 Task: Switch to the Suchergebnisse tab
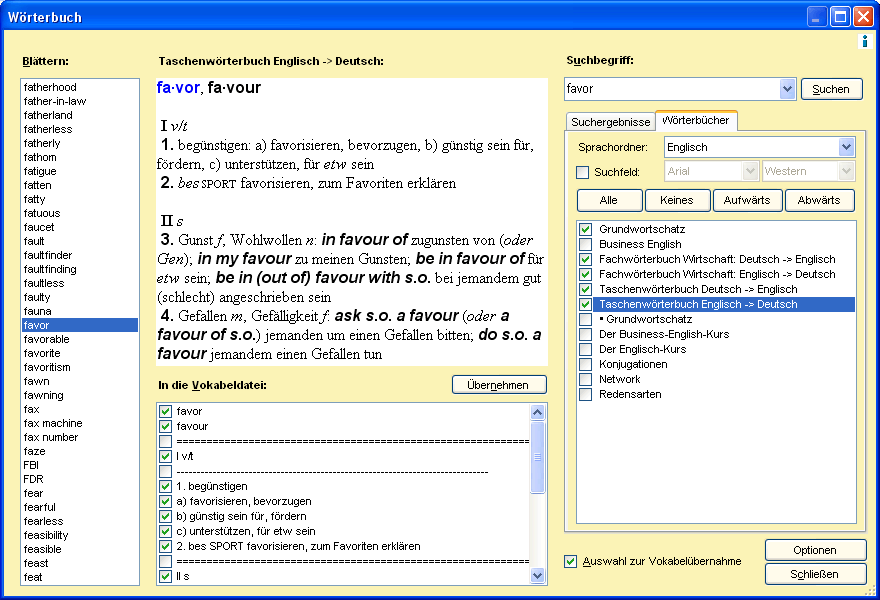(x=610, y=122)
